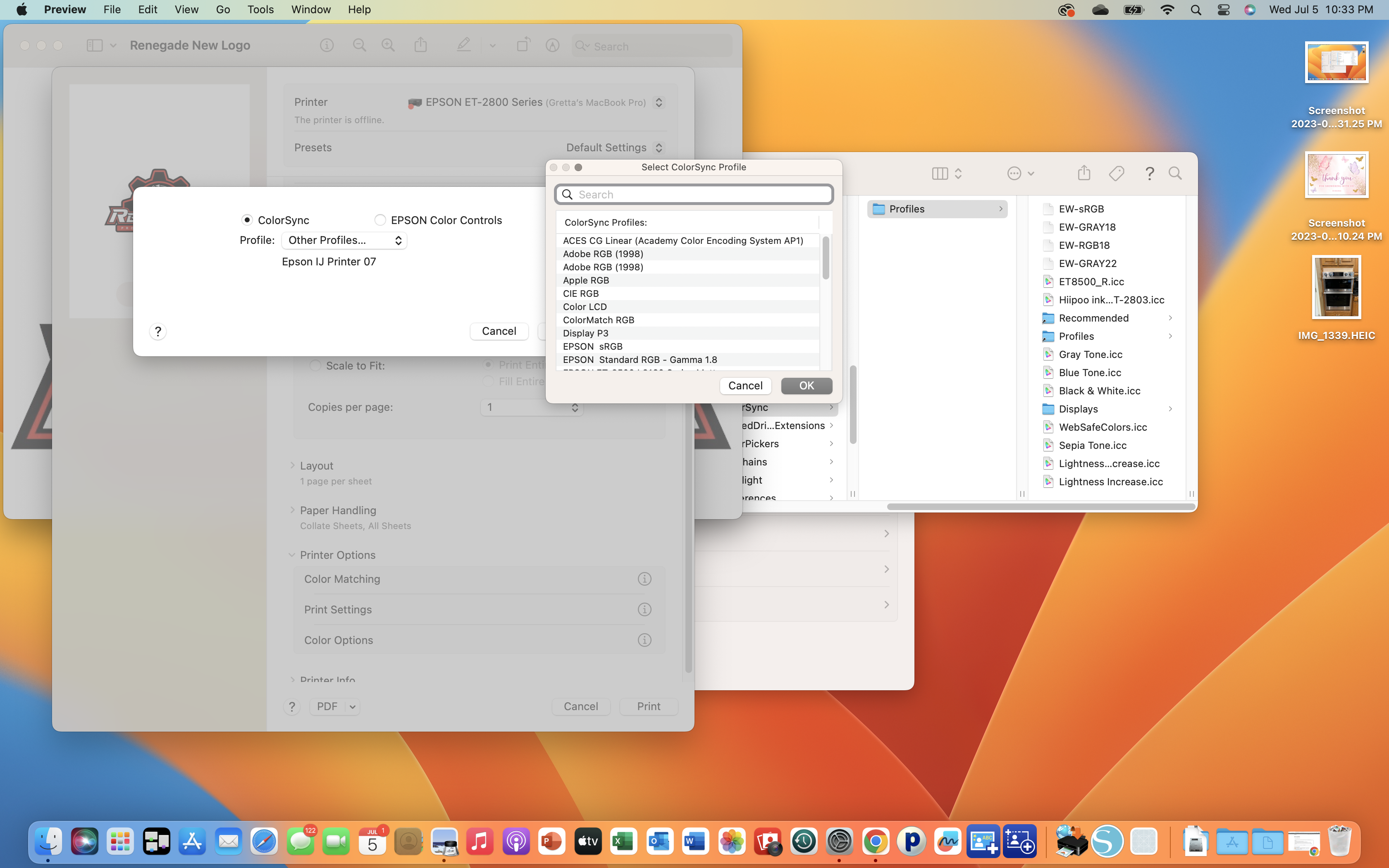Open the PDF dropdown arrow

352,706
